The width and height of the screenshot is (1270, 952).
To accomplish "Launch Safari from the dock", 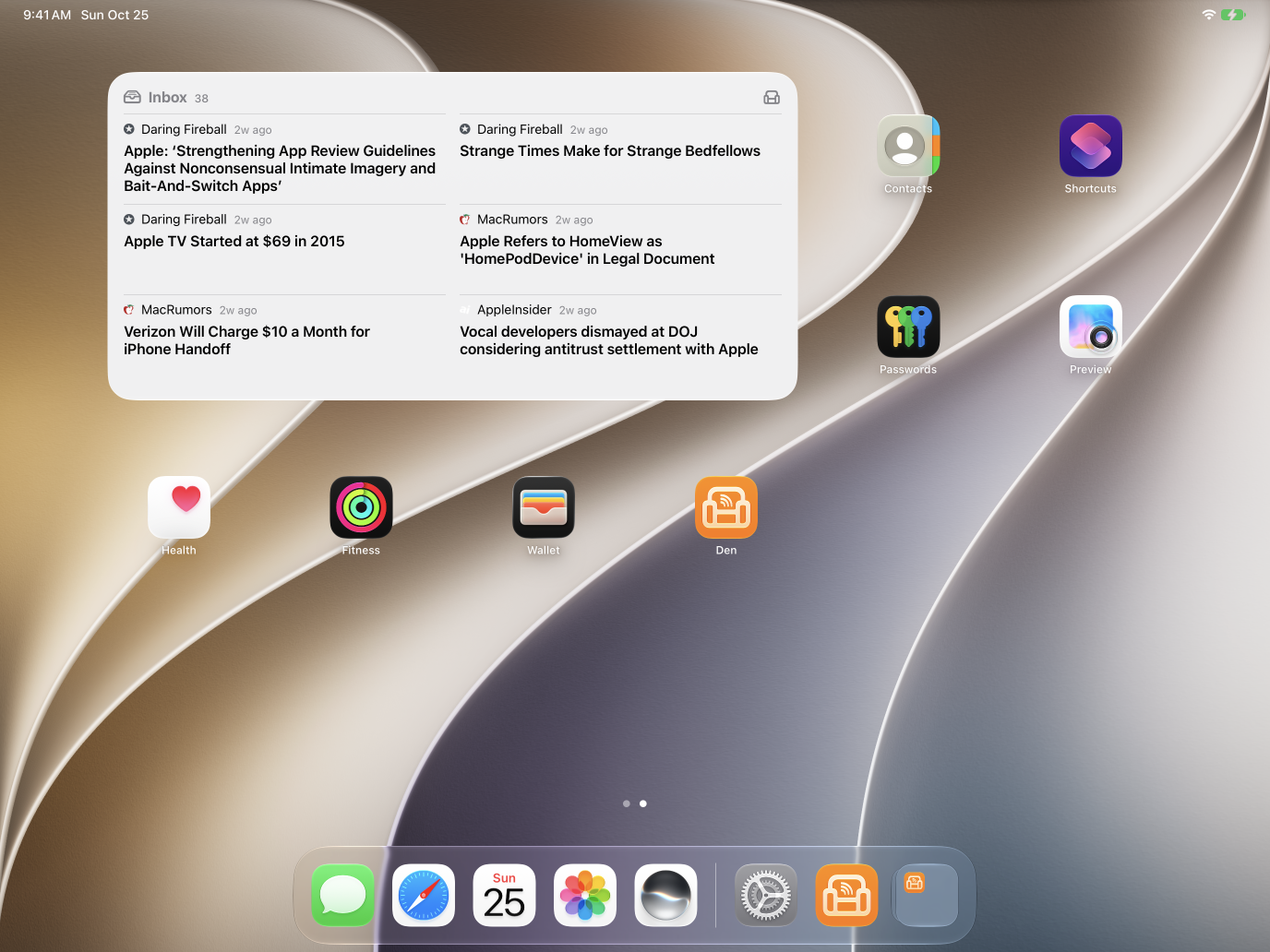I will point(424,895).
